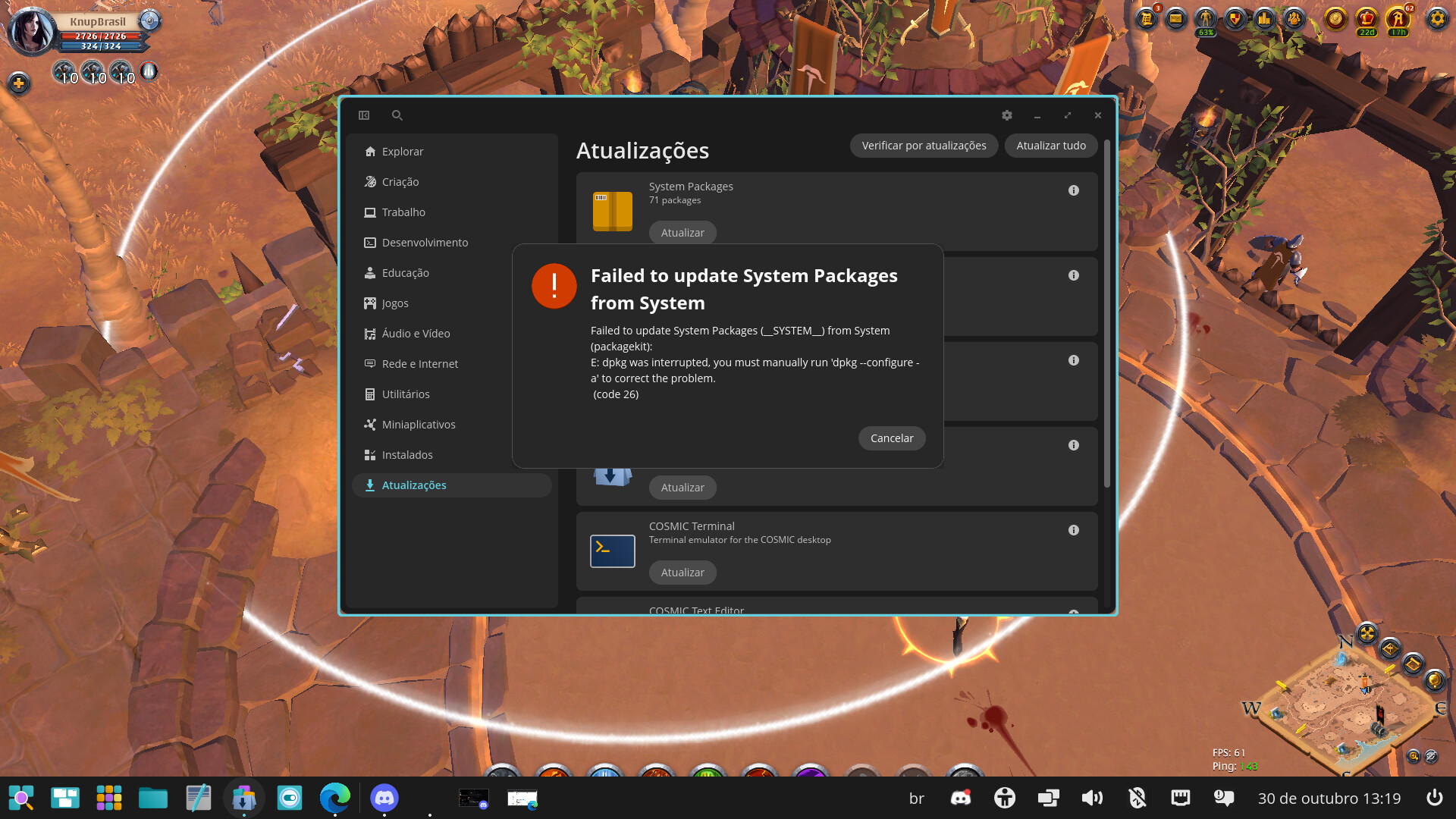1456x819 pixels.
Task: Update COSMIC Terminal via its Atualizar button
Action: click(x=682, y=573)
